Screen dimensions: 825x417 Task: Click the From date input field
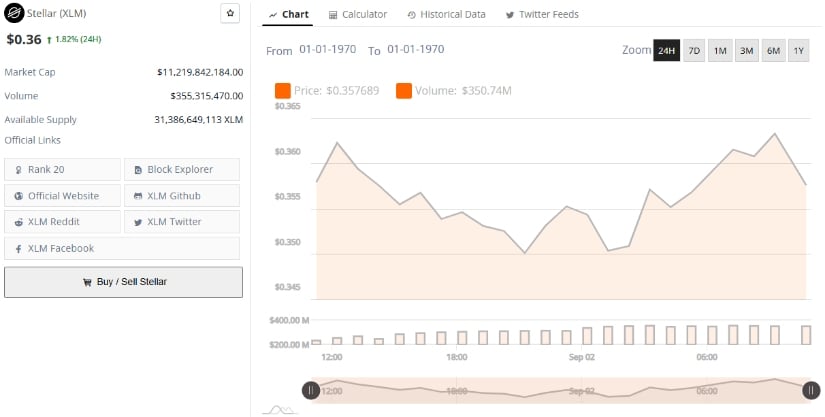pos(328,49)
